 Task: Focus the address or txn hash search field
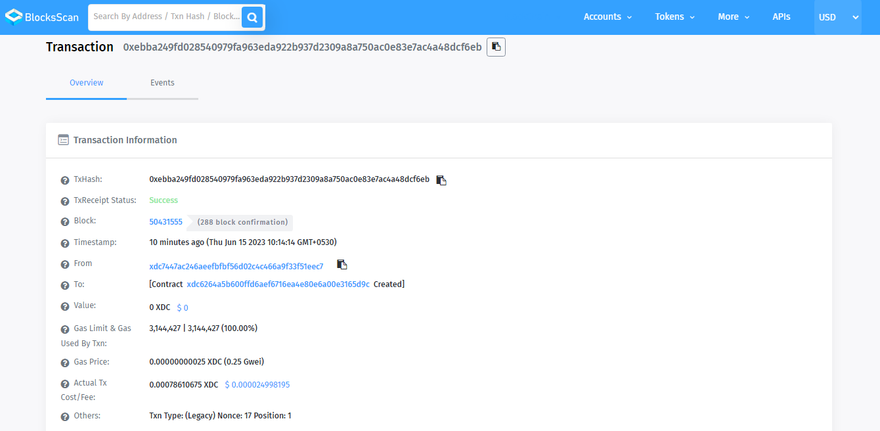[165, 17]
